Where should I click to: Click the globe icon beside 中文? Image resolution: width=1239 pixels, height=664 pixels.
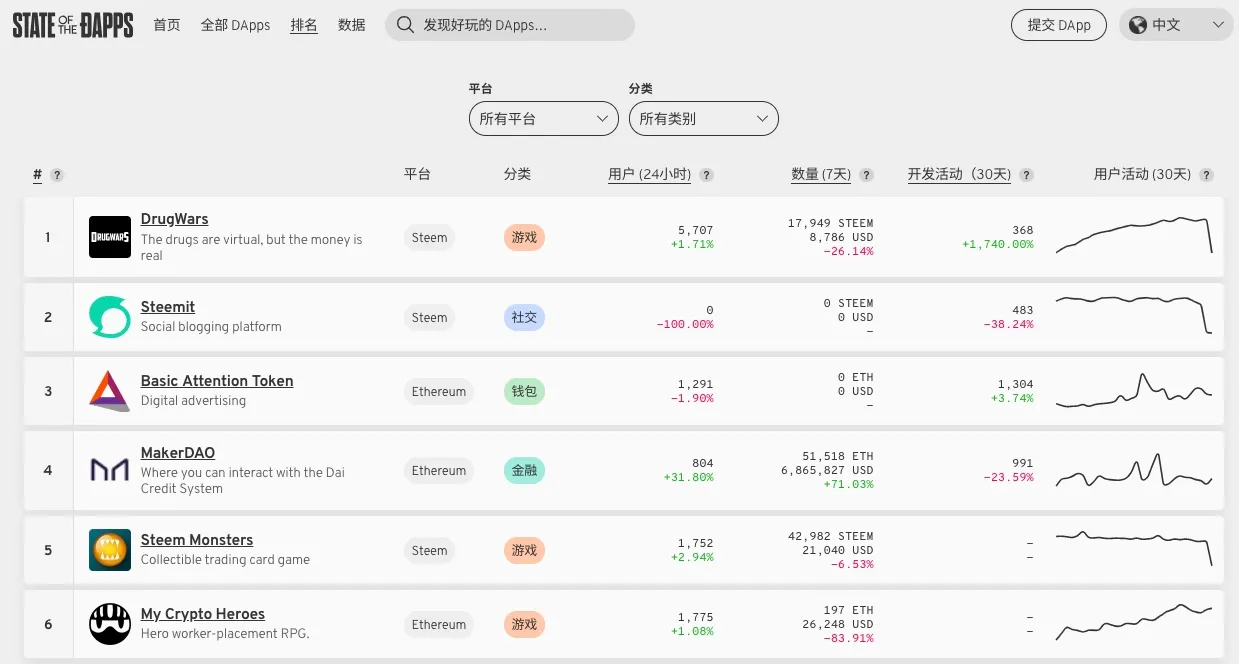point(1138,25)
